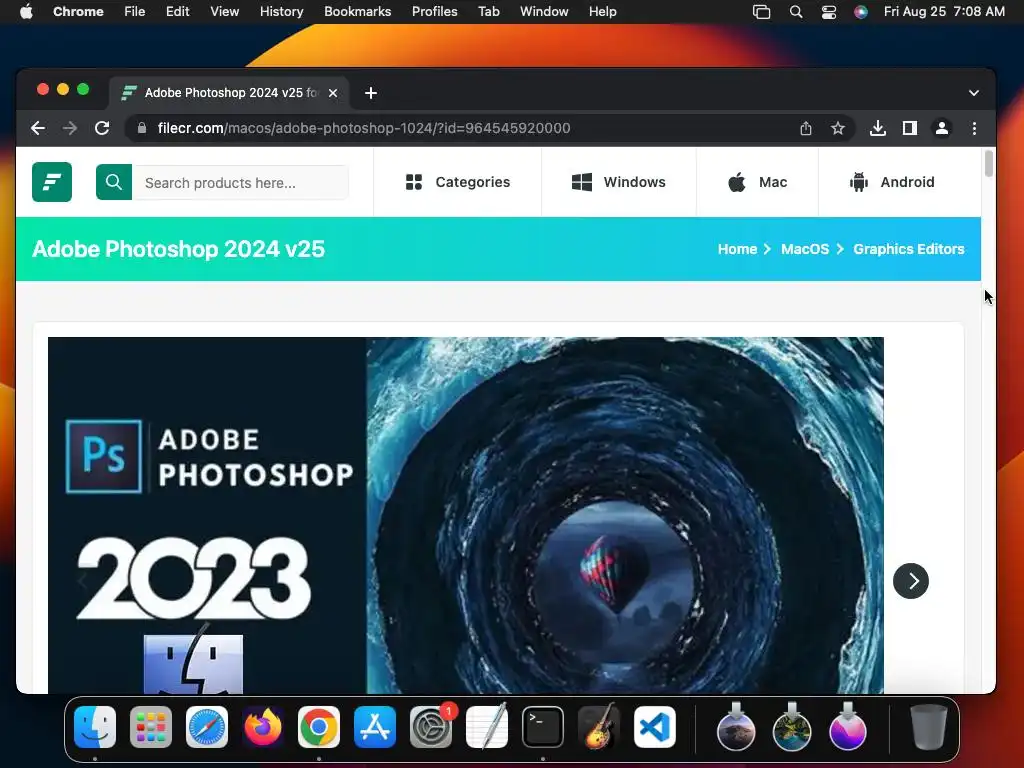Click the Adobe Photoshop 2024 v25 page heading
The width and height of the screenshot is (1024, 768).
178,249
